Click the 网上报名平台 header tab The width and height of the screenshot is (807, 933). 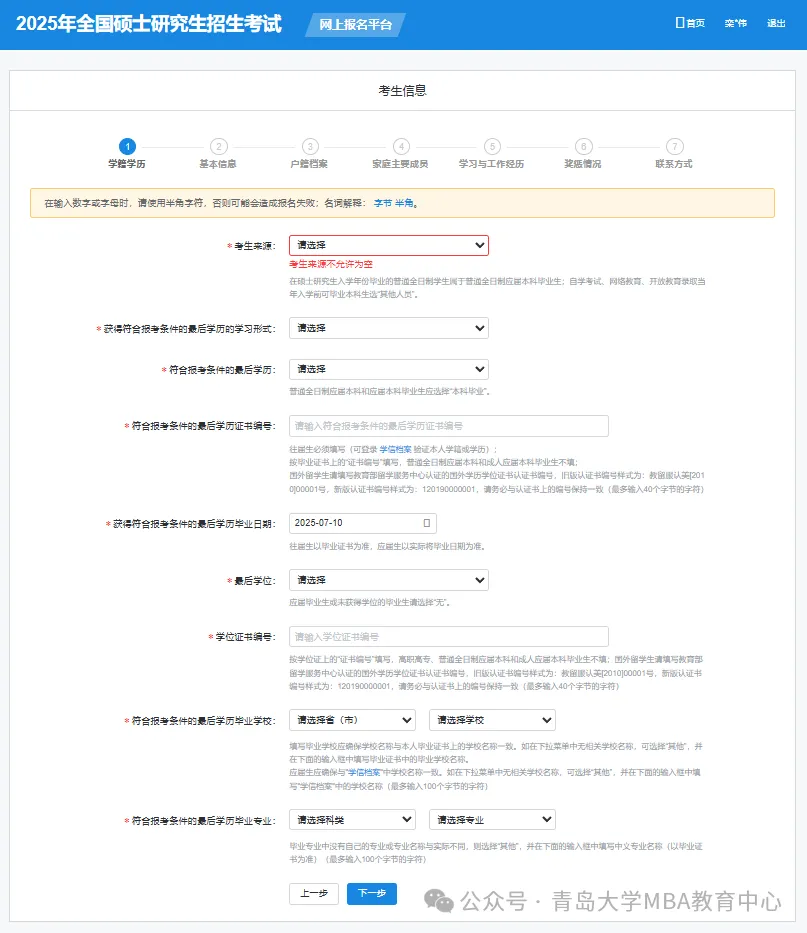355,24
